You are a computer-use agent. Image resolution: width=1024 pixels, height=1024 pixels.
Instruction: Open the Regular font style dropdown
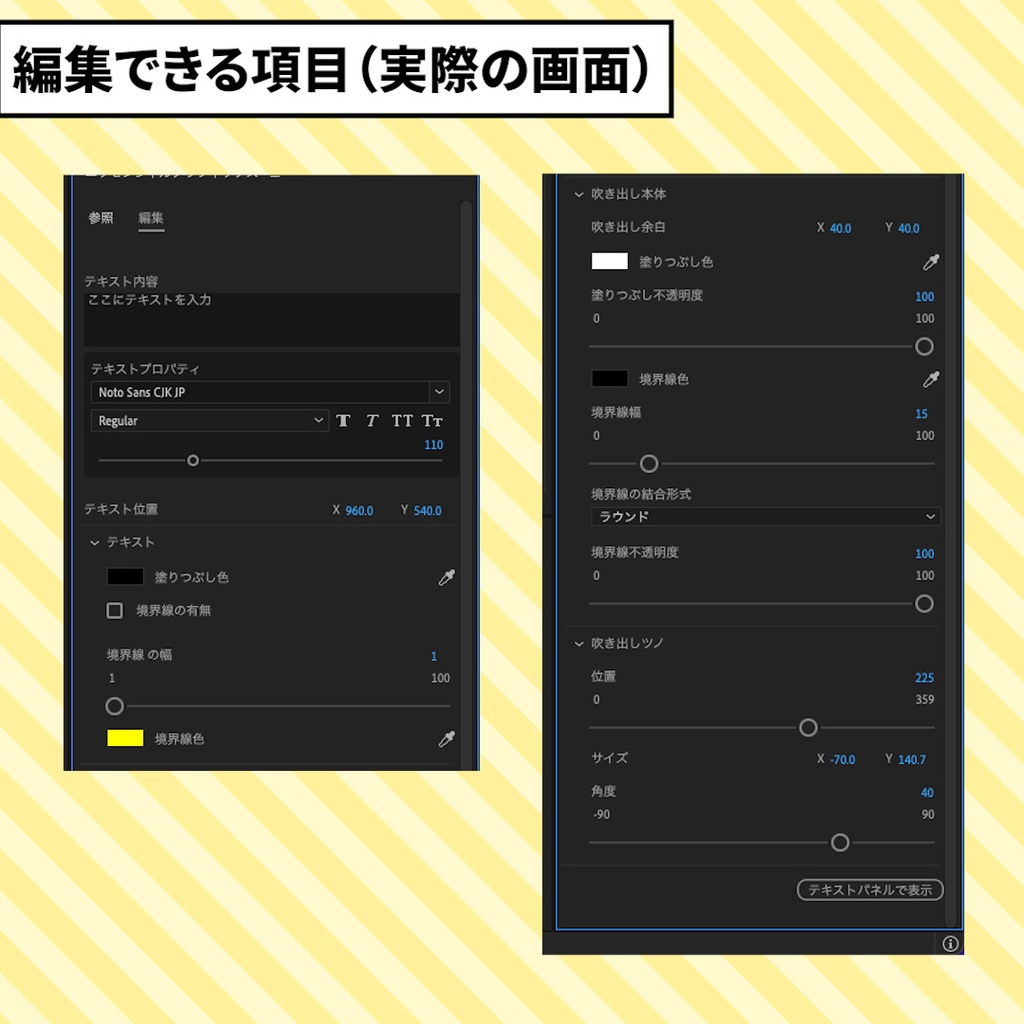209,421
